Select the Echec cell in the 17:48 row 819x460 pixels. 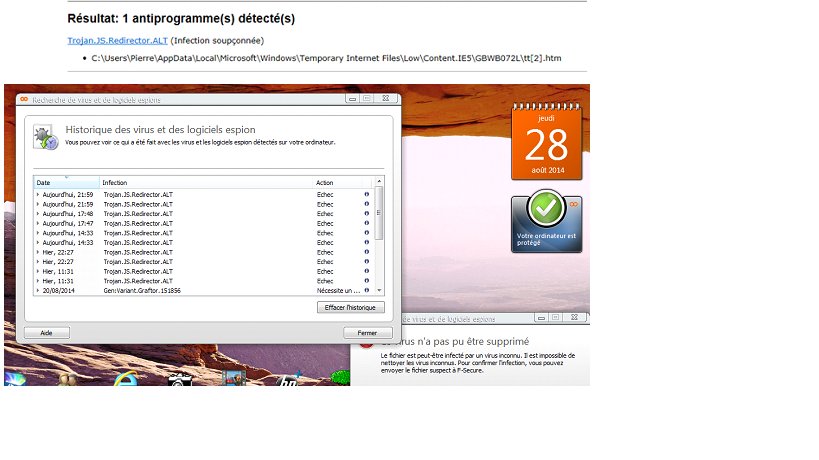(x=325, y=214)
